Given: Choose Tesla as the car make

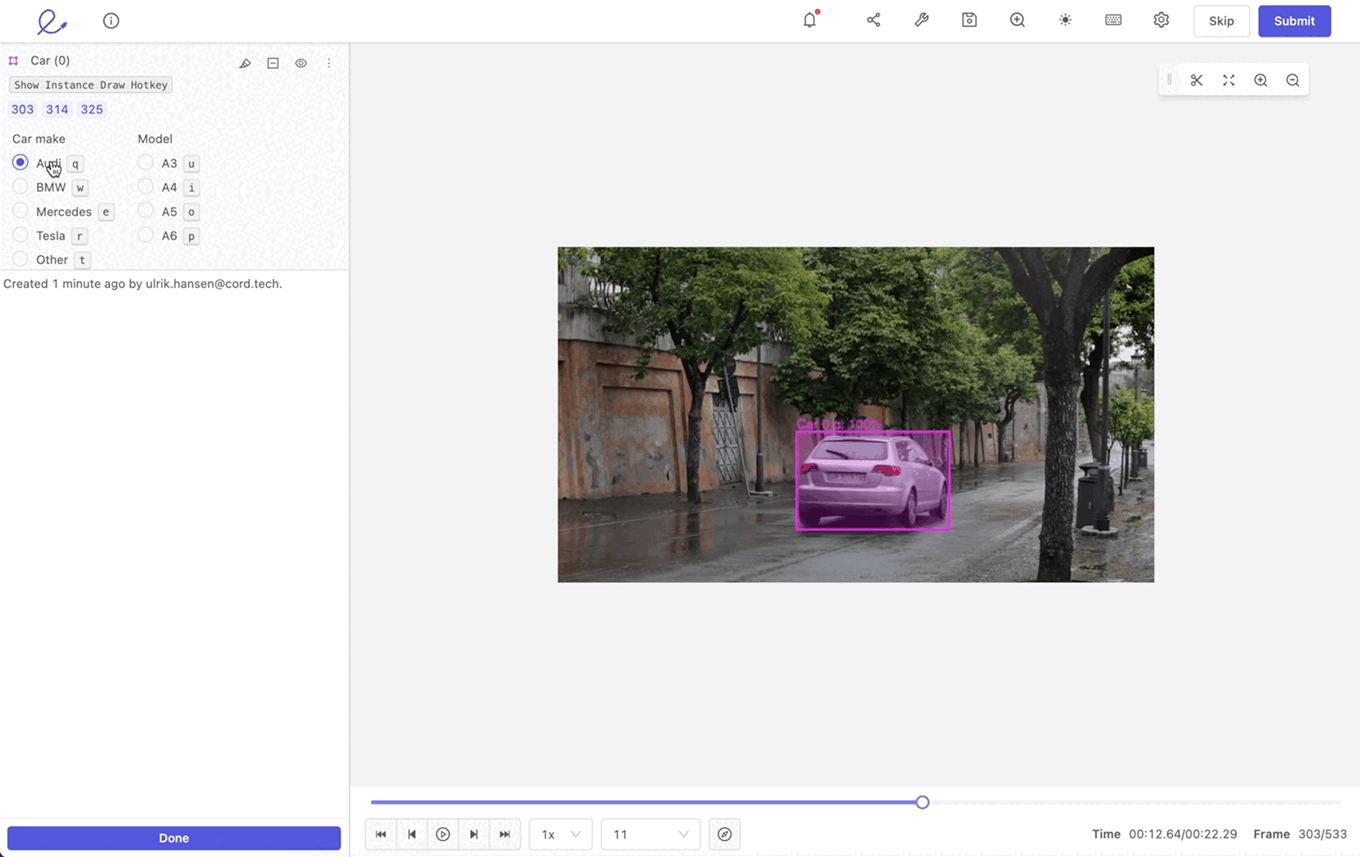Looking at the screenshot, I should point(20,235).
